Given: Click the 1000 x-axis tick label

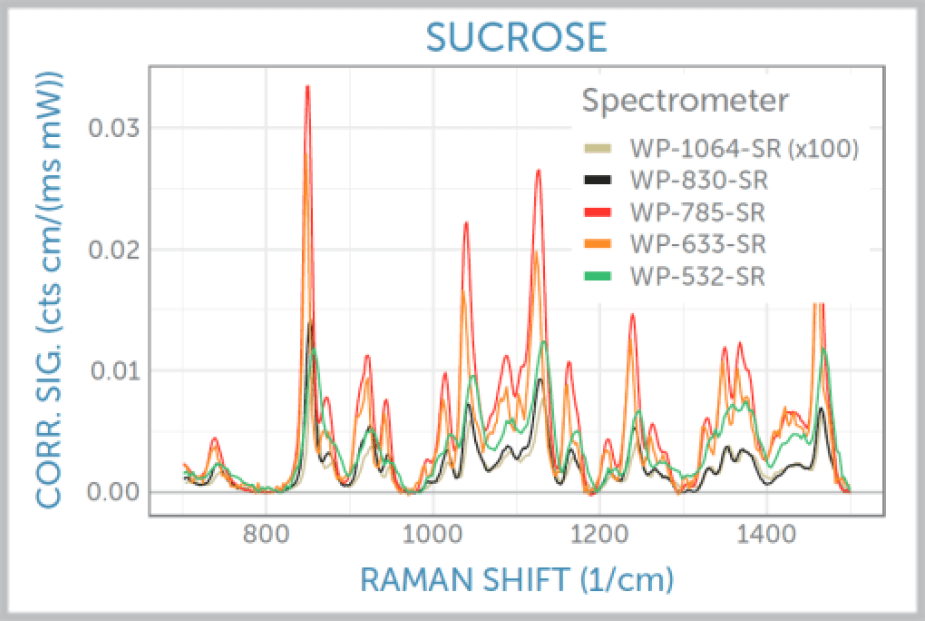Looking at the screenshot, I should coord(432,536).
